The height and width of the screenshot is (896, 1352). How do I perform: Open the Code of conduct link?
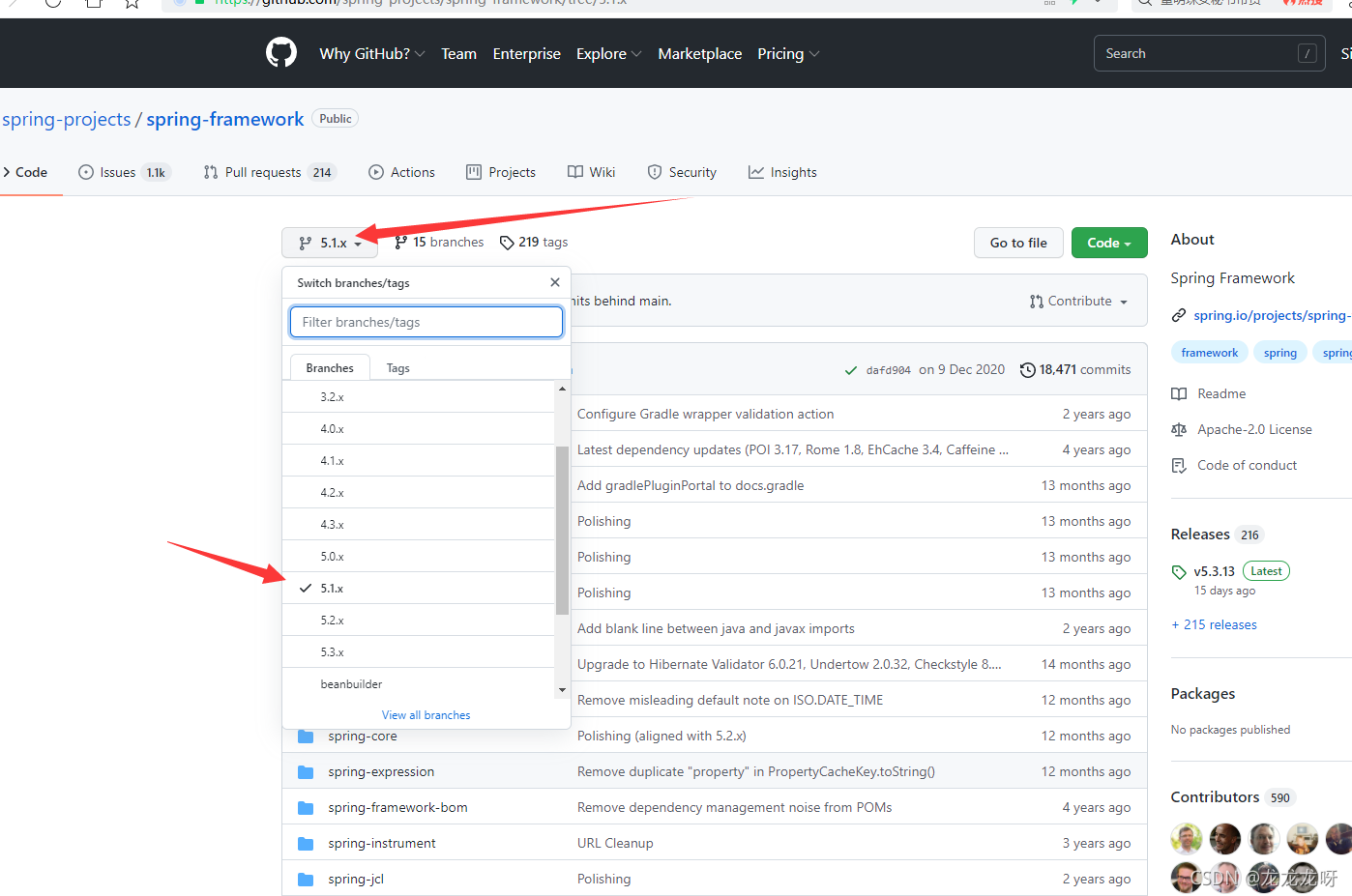1234,465
